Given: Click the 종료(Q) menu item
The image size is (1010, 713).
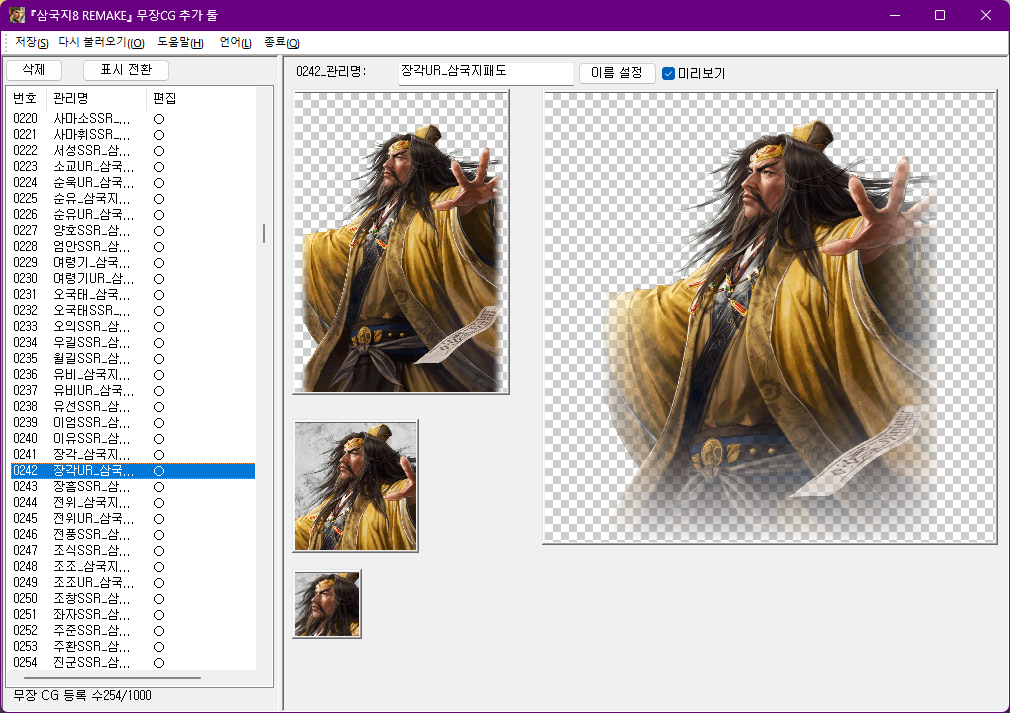Looking at the screenshot, I should point(281,43).
